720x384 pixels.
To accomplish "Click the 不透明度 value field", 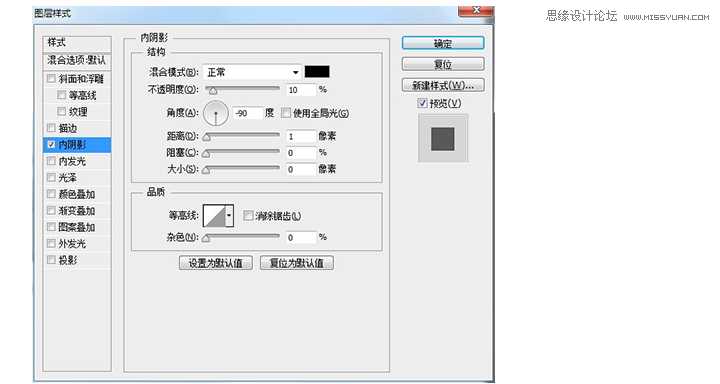I will 301,90.
